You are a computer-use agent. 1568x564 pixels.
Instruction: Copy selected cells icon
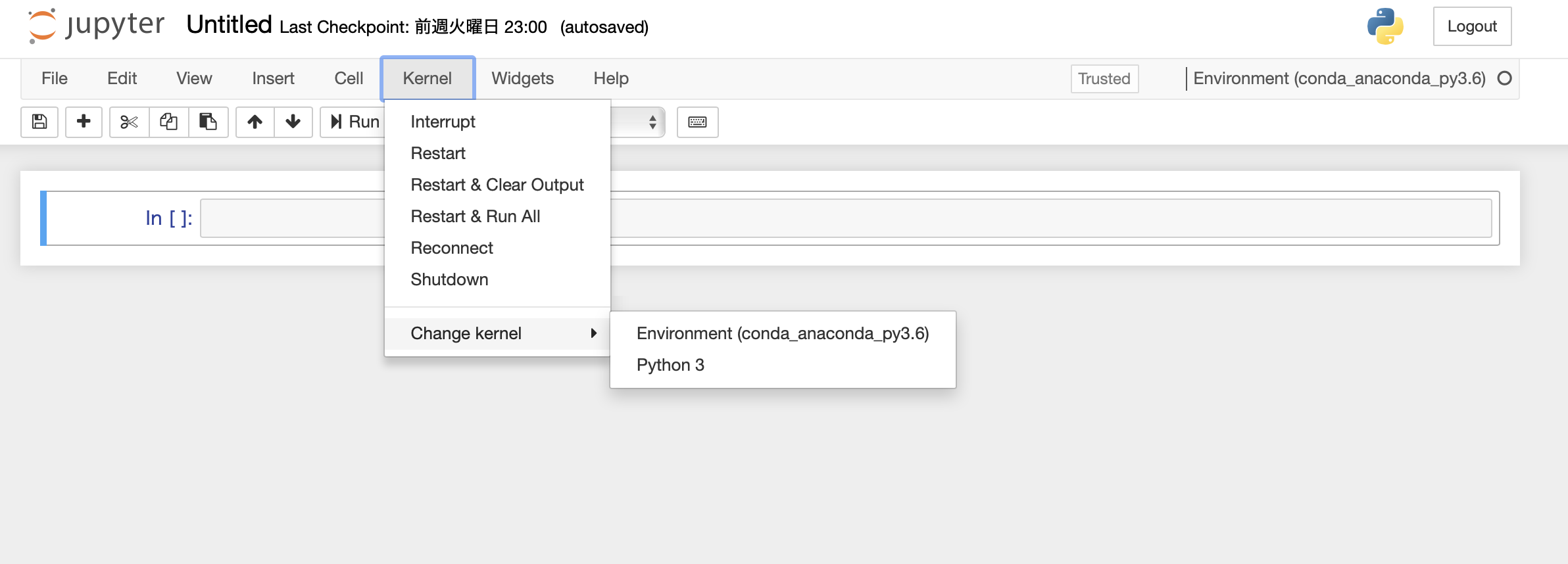click(169, 122)
